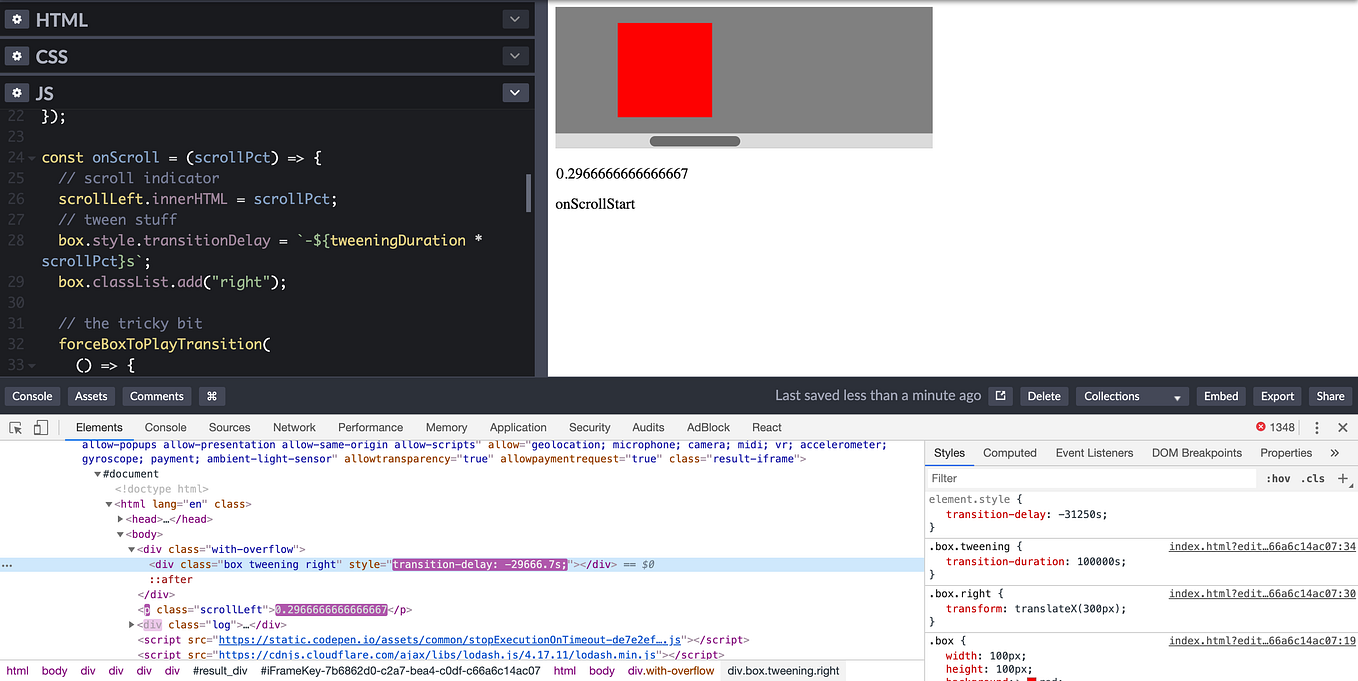The image size is (1358, 681).
Task: Select the inspect element tool in DevTools
Action: pyautogui.click(x=16, y=426)
